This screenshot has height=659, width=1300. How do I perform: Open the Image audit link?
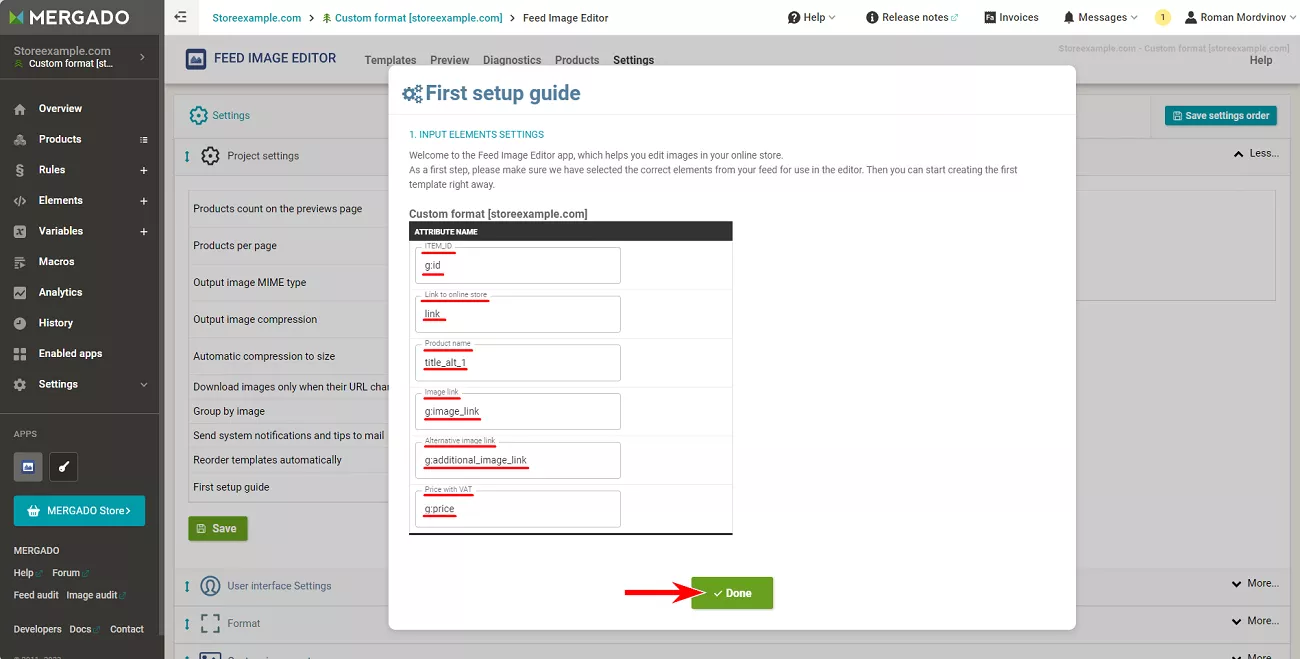[x=96, y=595]
